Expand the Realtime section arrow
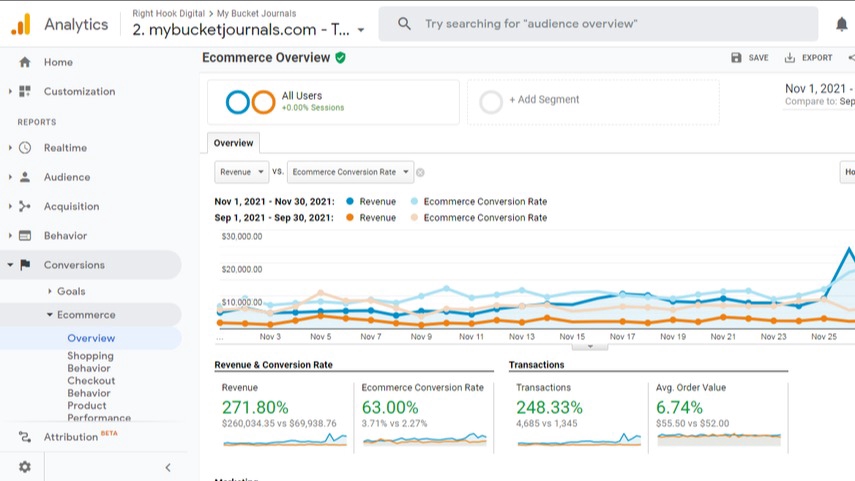 (10, 148)
